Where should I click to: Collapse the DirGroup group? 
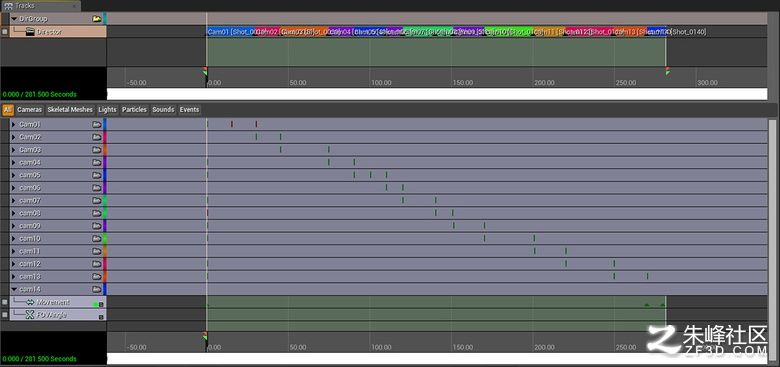coord(14,19)
